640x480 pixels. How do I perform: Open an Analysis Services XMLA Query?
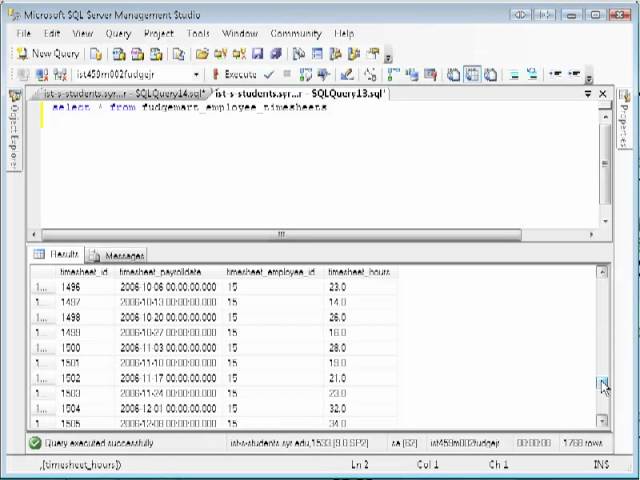pos(156,54)
